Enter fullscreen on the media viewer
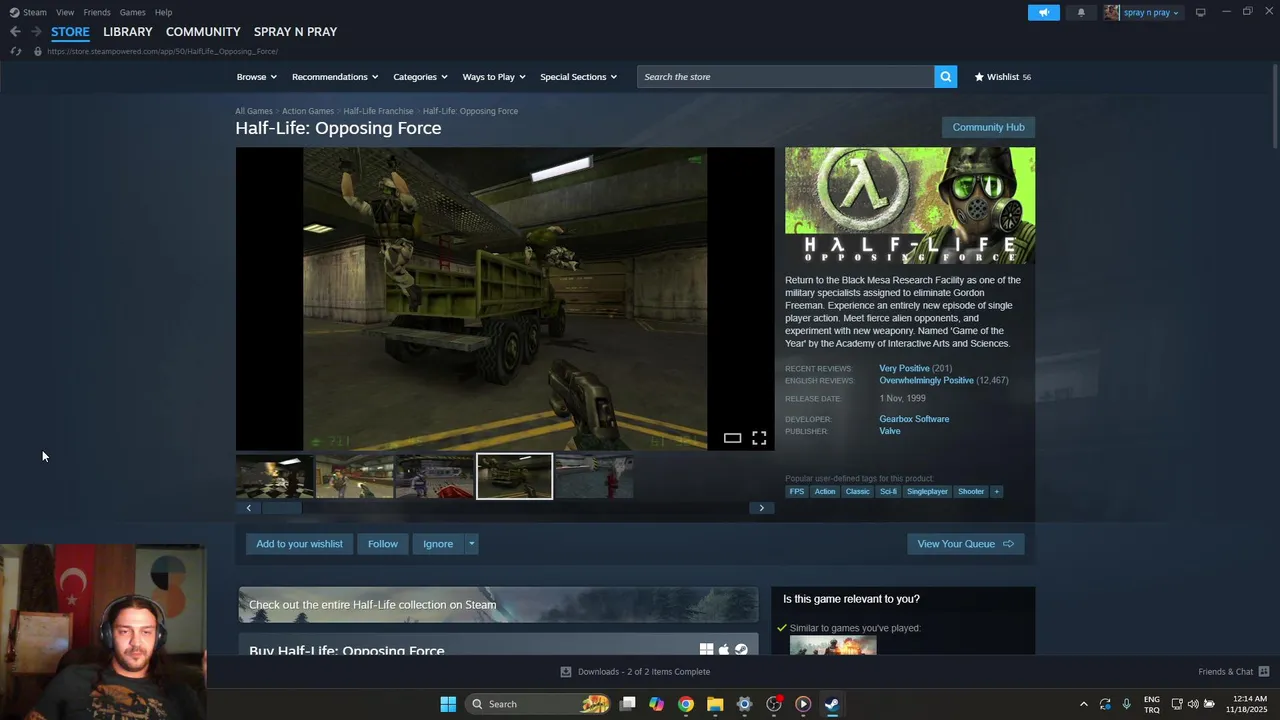Screen dimensions: 1280x720 759,438
